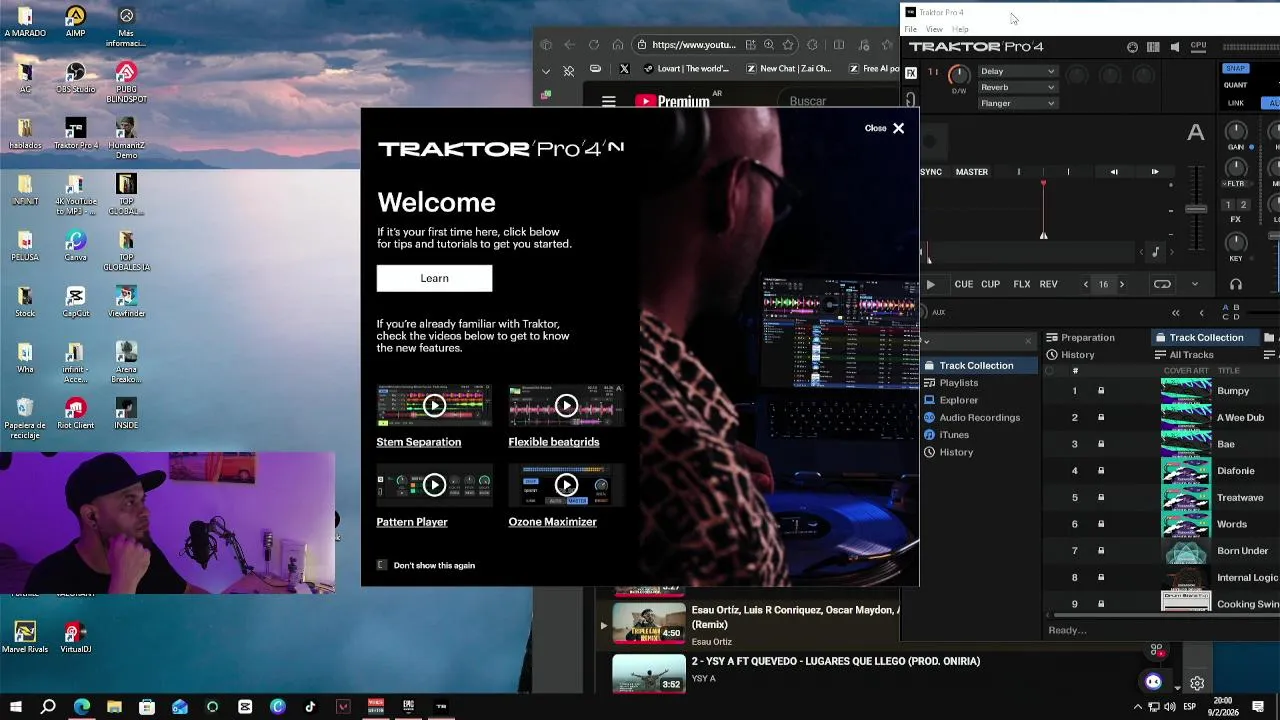The image size is (1280, 720).
Task: Toggle the QUANT button
Action: click(1236, 85)
